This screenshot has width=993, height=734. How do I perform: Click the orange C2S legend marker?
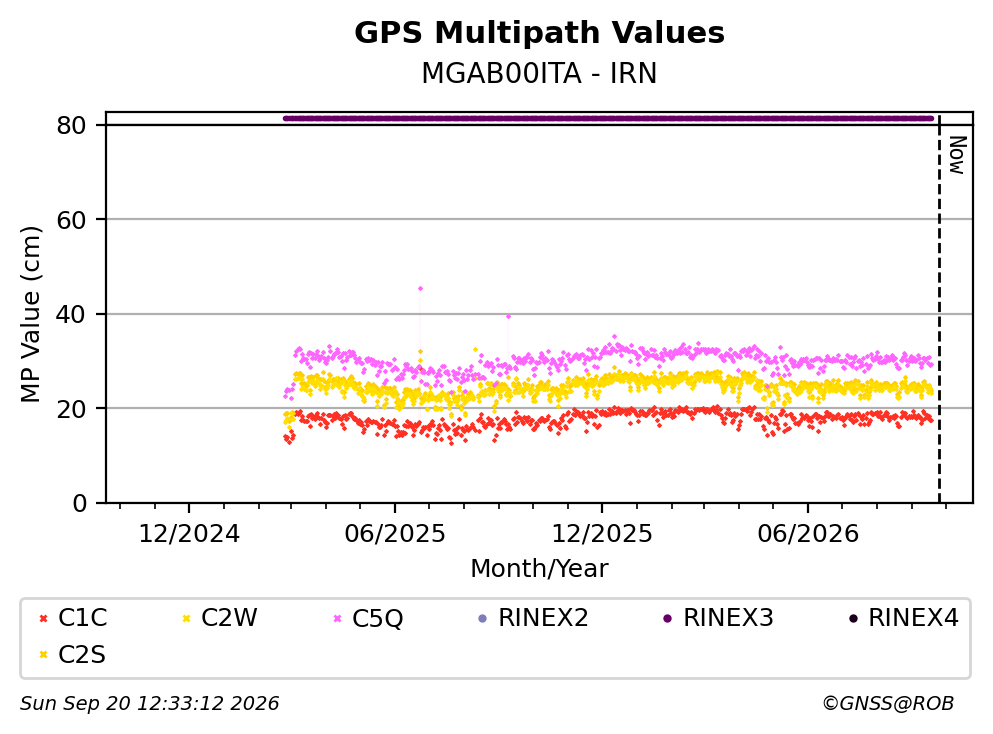[44, 655]
